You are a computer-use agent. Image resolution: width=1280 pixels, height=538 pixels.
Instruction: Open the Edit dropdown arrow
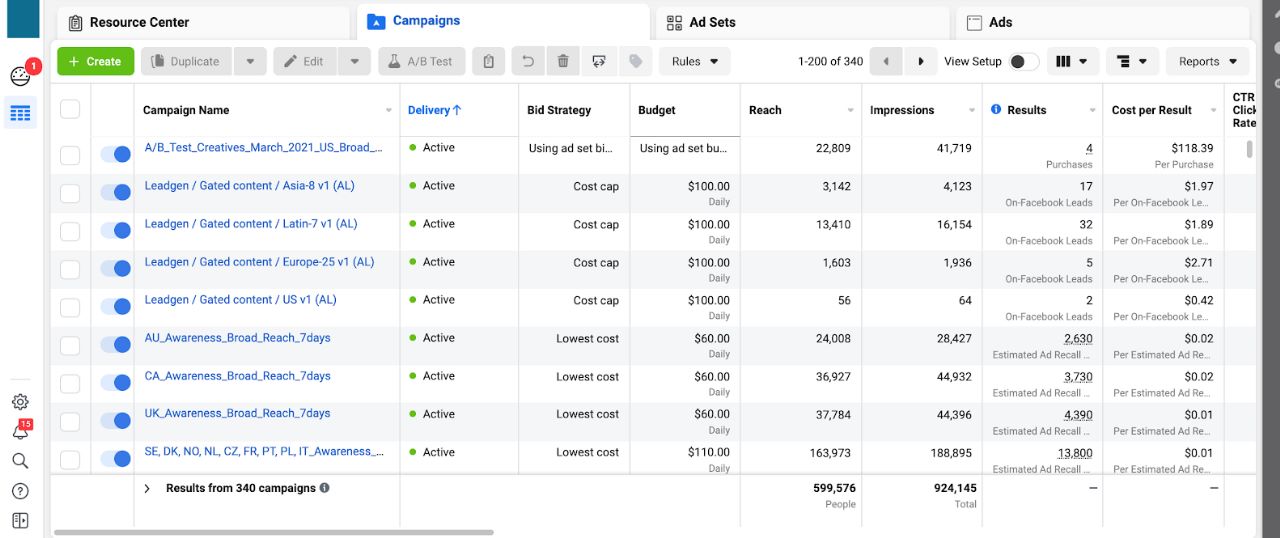[354, 61]
